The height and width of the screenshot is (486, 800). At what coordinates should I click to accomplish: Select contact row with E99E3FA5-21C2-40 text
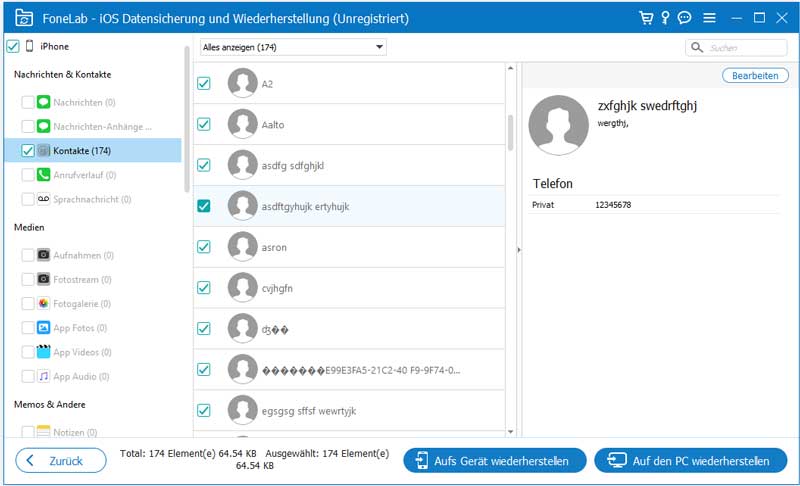349,369
